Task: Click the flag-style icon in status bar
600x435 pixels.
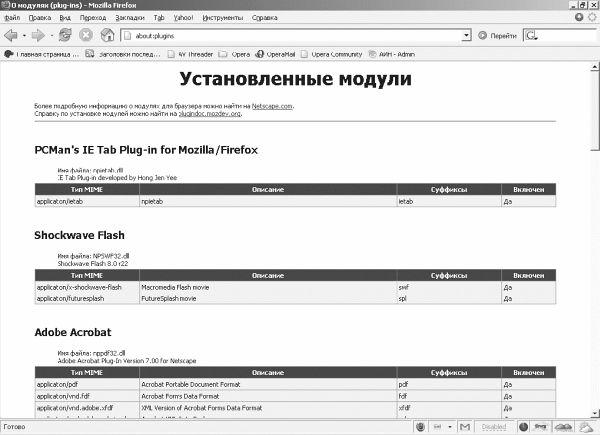Action: click(540, 427)
